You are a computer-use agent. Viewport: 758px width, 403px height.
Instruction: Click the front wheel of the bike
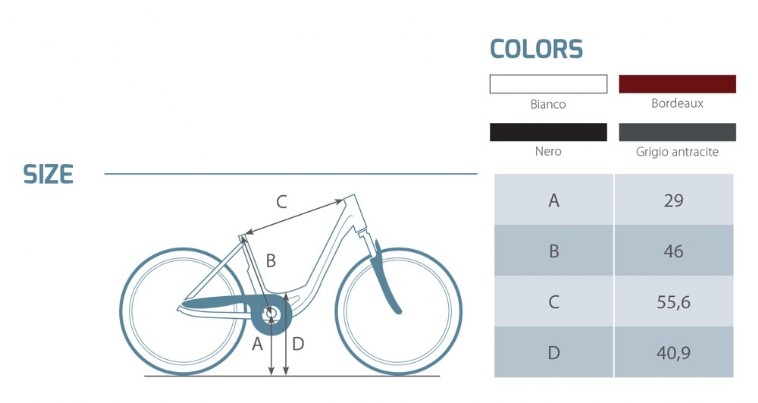click(398, 310)
